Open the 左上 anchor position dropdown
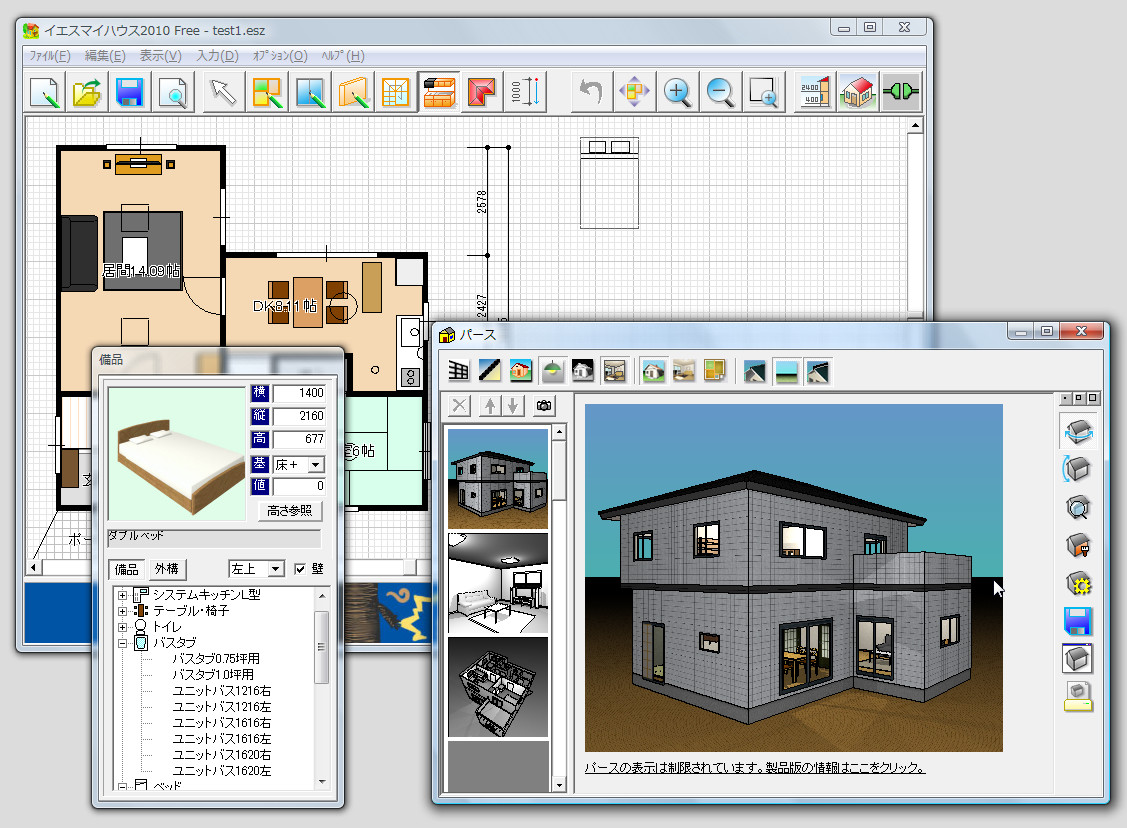The image size is (1127, 828). tap(276, 569)
